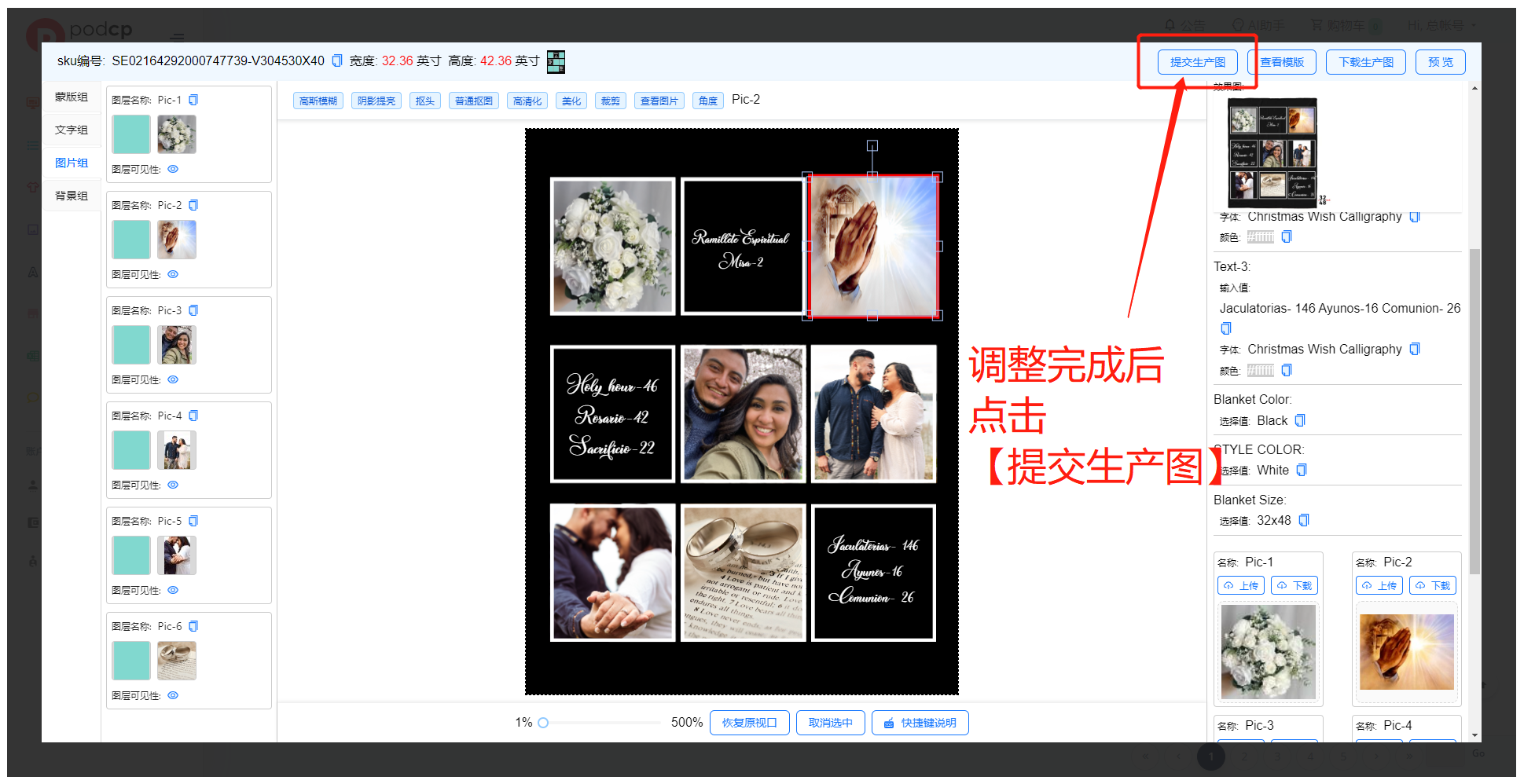This screenshot has height=784, width=1524.
Task: Switch to the 文字组 tab
Action: [x=72, y=130]
